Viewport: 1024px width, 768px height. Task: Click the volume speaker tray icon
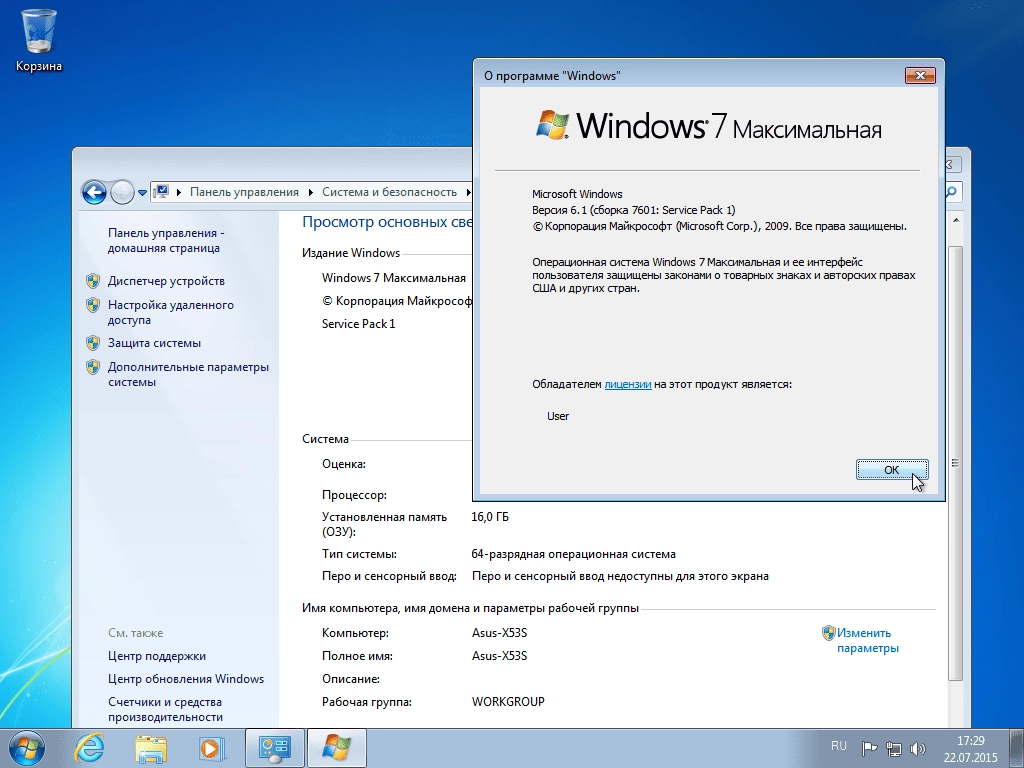click(x=918, y=748)
